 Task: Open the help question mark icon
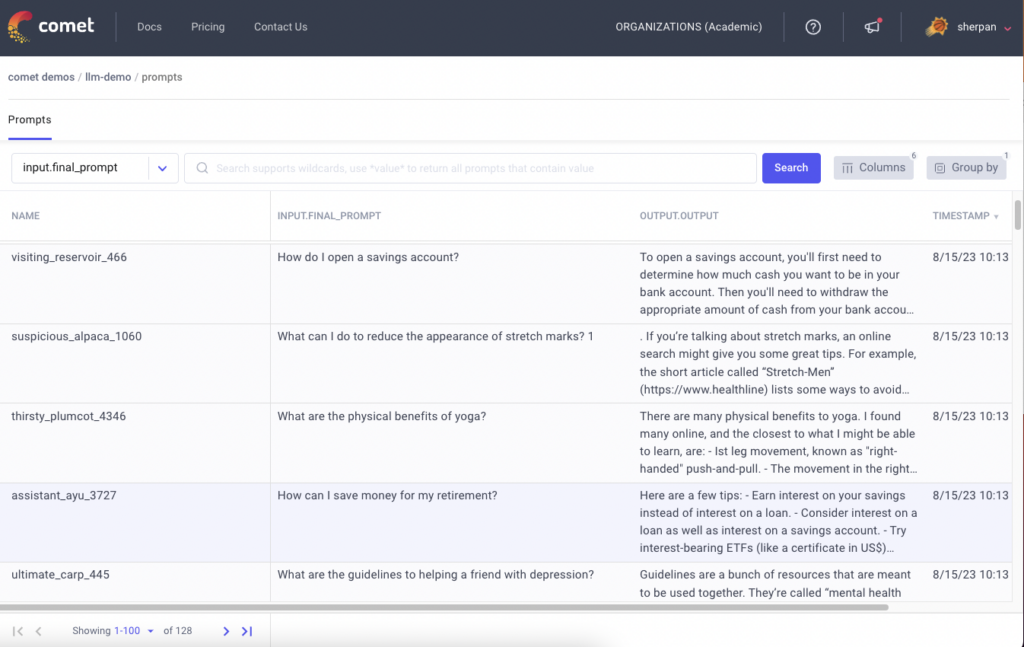point(813,27)
